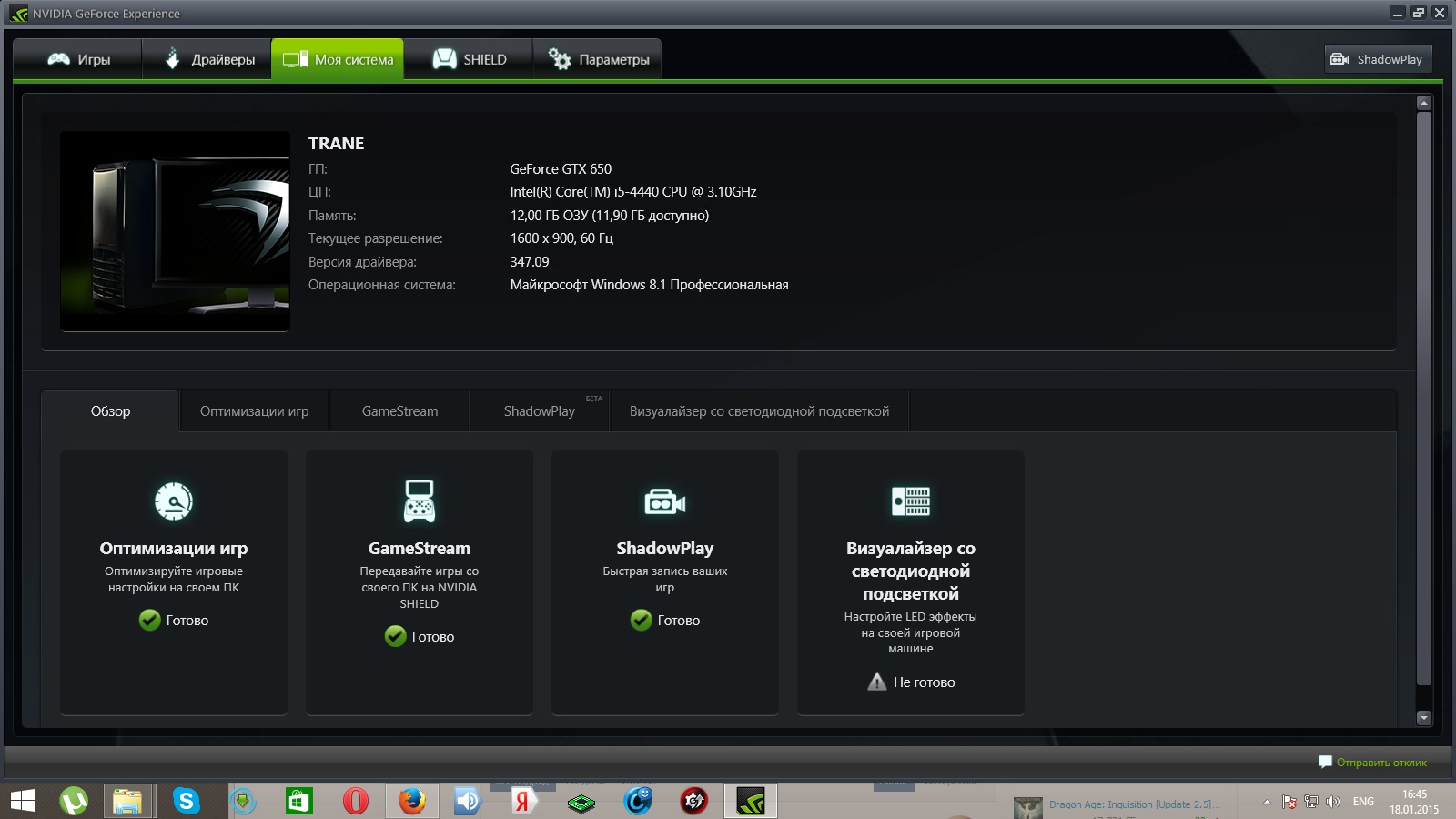
Task: Click the gears icon on Параметры tab
Action: point(560,59)
